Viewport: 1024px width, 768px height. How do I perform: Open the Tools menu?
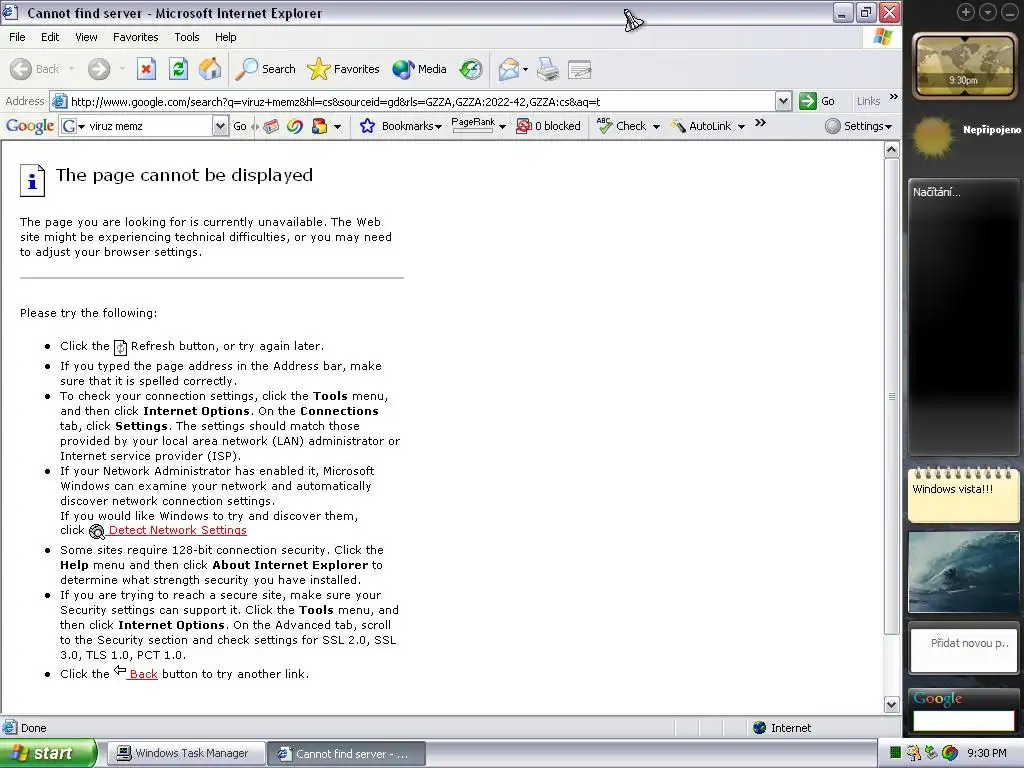[187, 37]
